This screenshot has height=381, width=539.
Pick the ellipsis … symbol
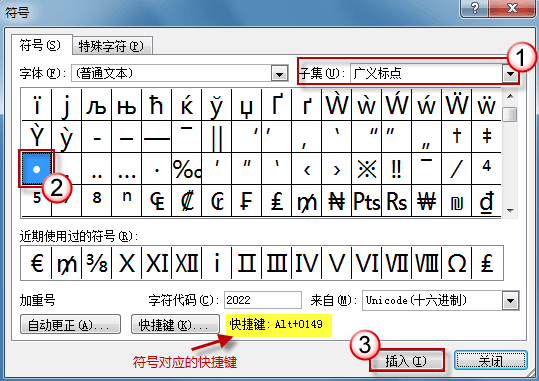pyautogui.click(x=126, y=169)
